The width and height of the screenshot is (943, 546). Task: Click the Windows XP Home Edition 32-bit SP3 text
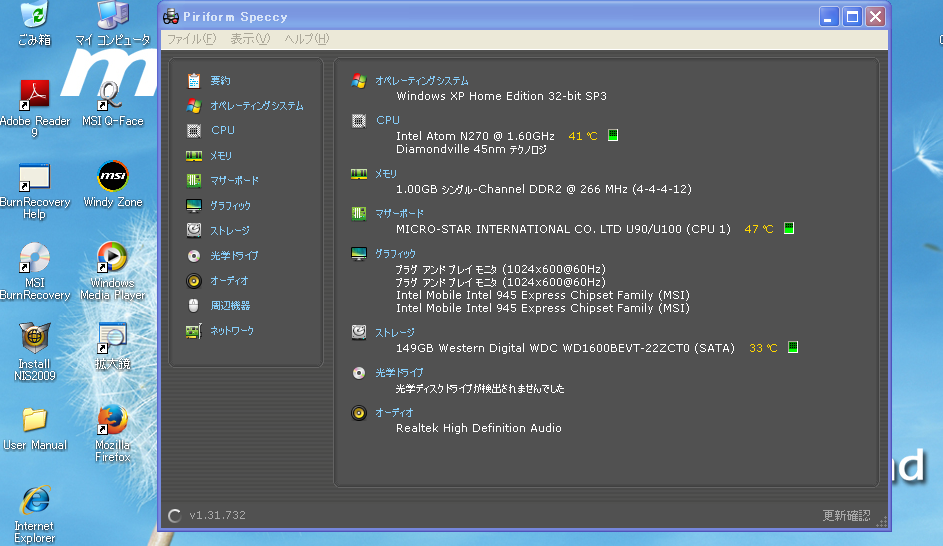point(502,96)
